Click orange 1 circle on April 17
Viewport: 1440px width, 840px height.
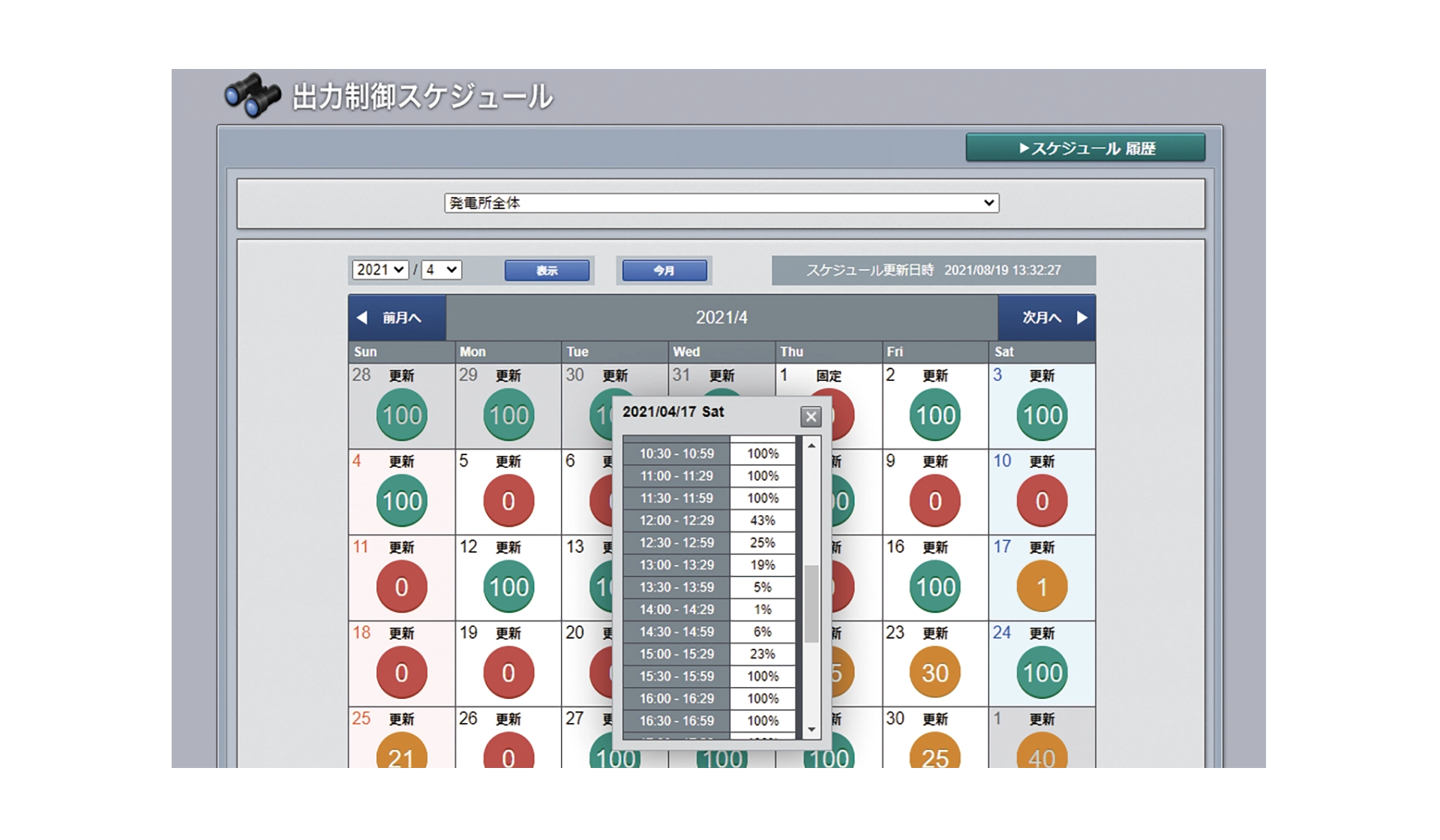[x=1042, y=586]
